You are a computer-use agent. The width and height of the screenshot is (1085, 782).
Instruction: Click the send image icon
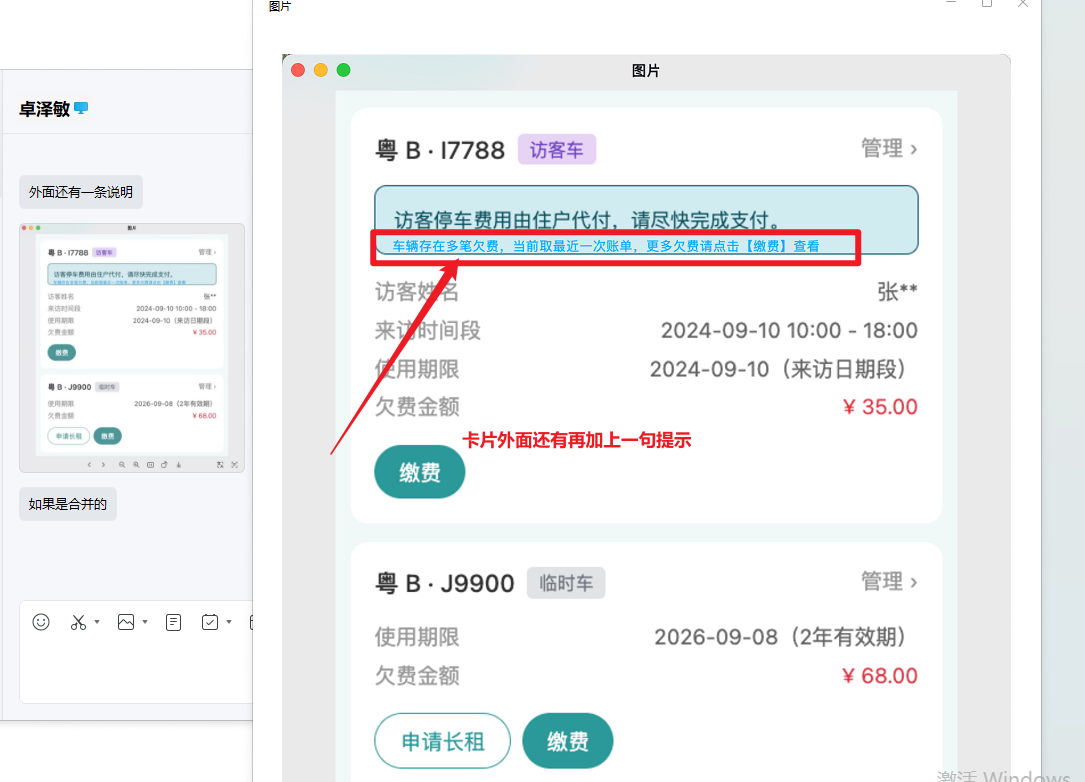coord(126,622)
